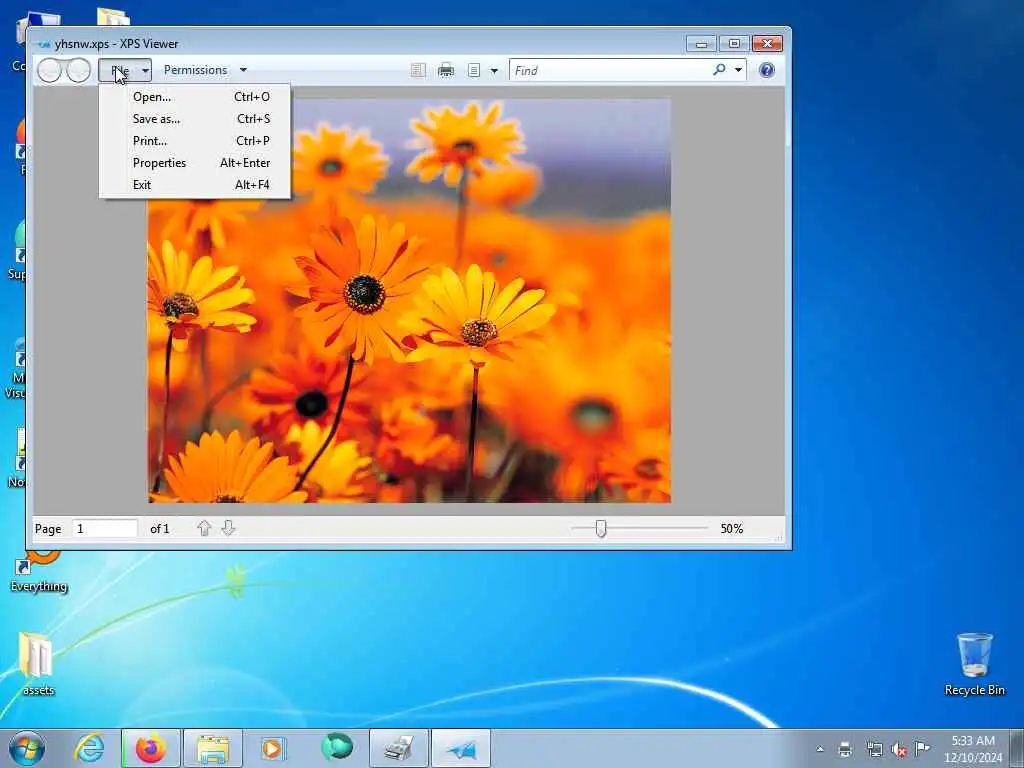This screenshot has height=768, width=1024.
Task: Open the Permissions dropdown menu
Action: (205, 70)
